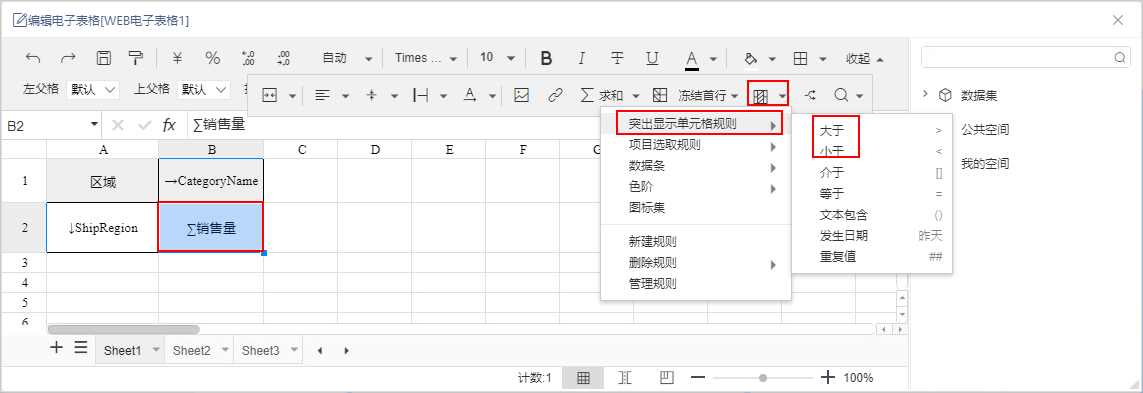Screen dimensions: 1143x393
Task: Open the 左父格 默认 dropdown
Action: click(93, 90)
